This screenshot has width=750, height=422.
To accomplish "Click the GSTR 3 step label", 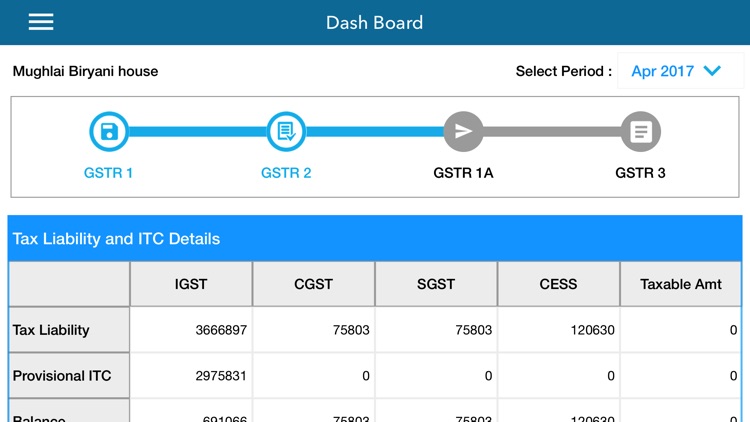I will tap(640, 173).
